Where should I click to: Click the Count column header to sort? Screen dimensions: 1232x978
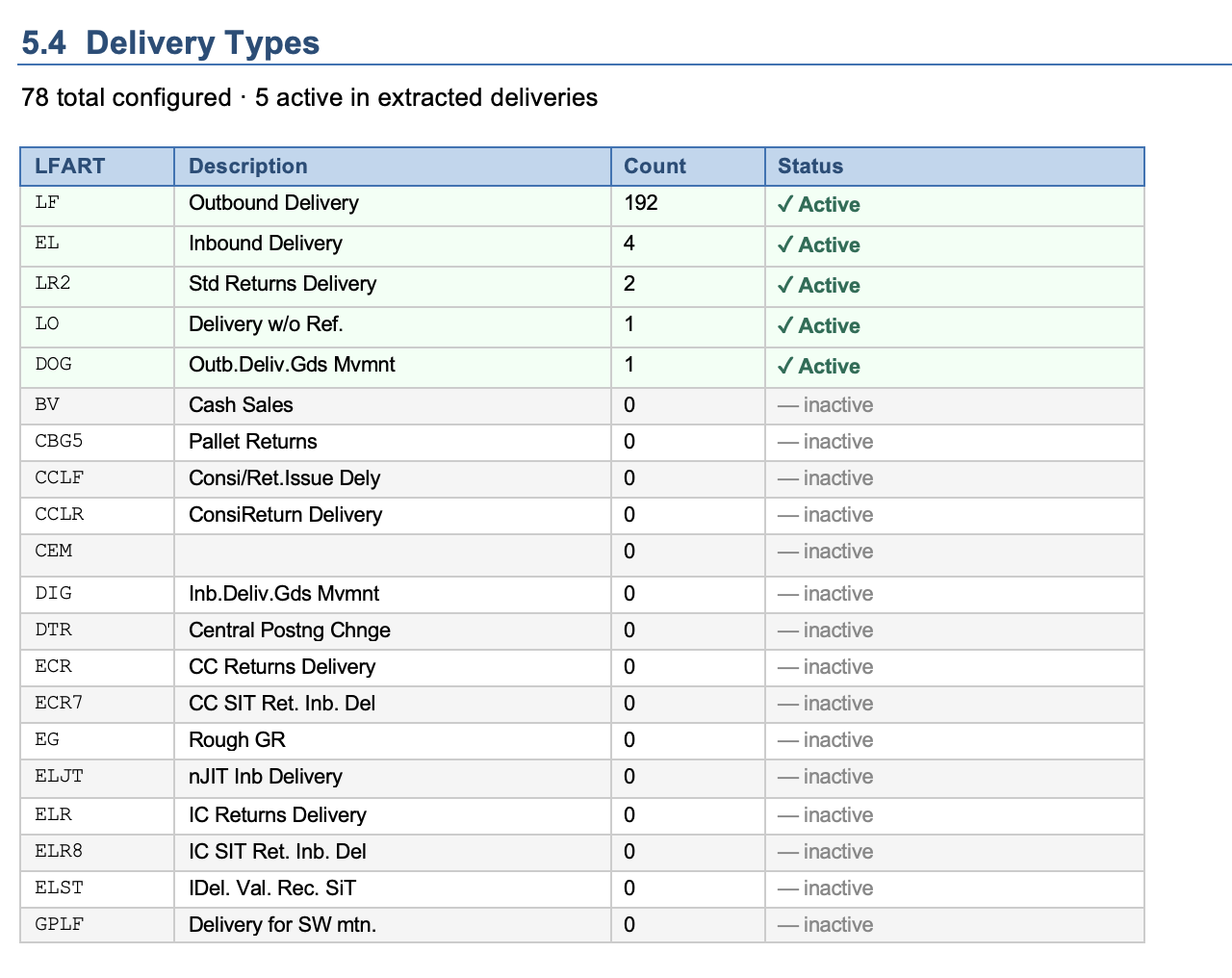(654, 166)
